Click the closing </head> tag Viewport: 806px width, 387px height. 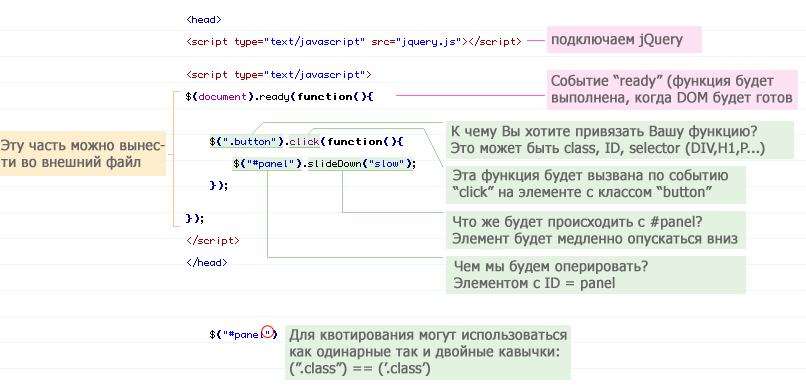pyautogui.click(x=207, y=263)
